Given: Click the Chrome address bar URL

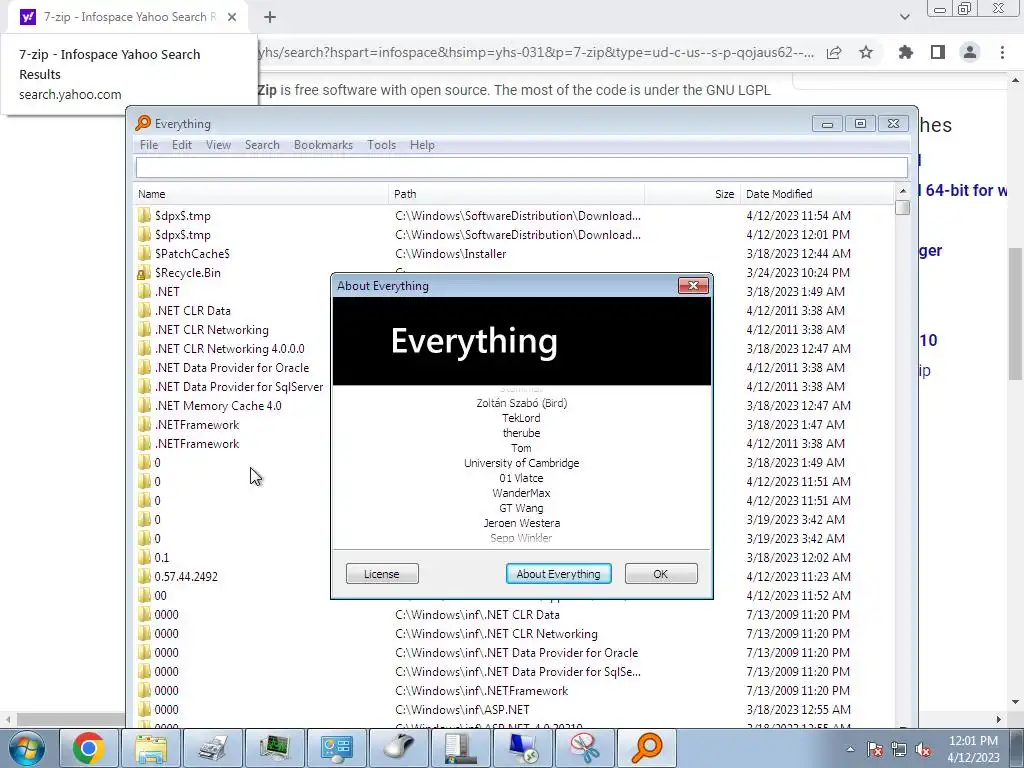Looking at the screenshot, I should click(536, 53).
